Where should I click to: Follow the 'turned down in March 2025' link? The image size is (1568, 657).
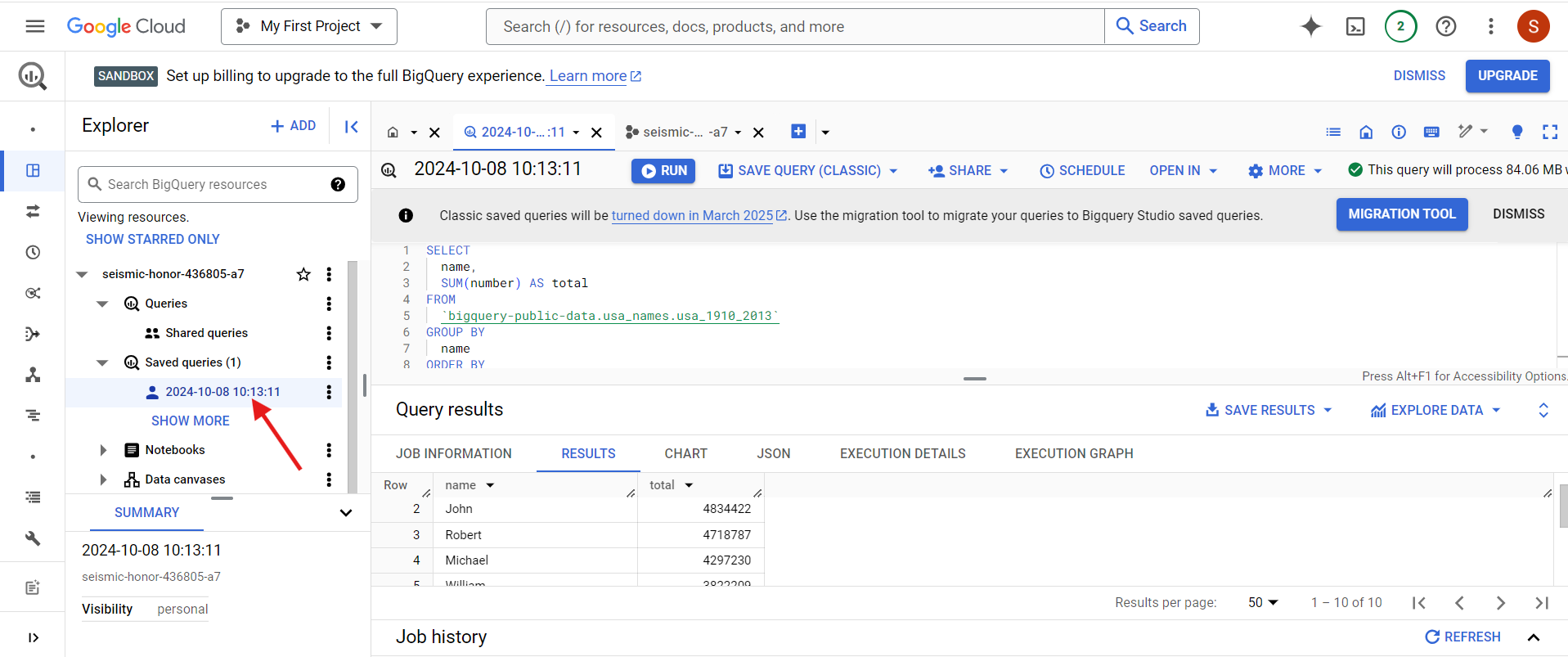(692, 215)
